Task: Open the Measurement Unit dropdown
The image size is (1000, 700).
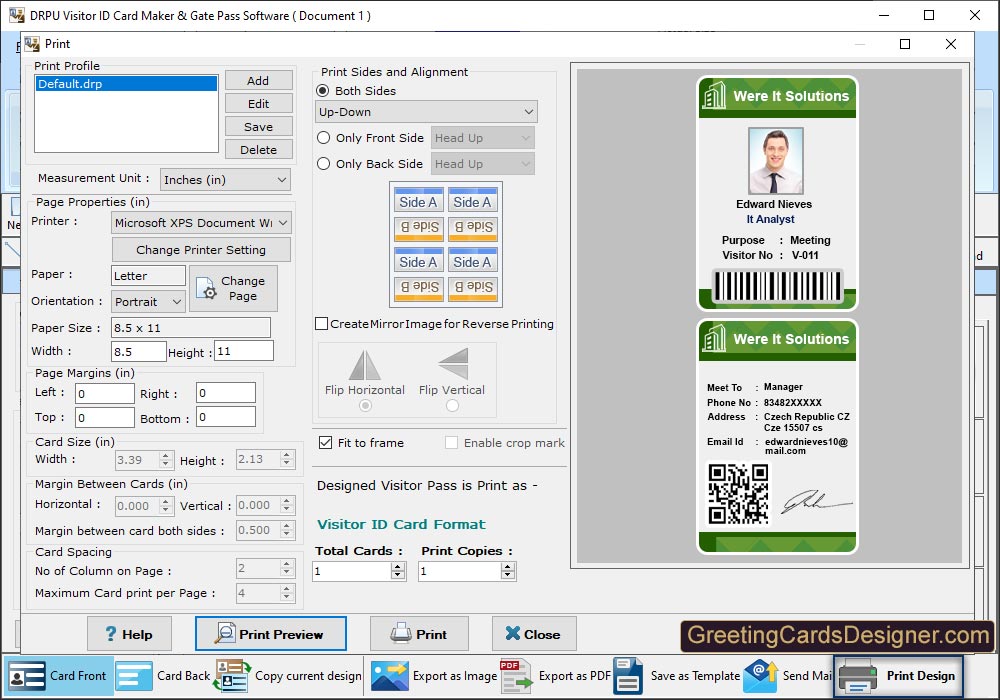Action: [225, 180]
